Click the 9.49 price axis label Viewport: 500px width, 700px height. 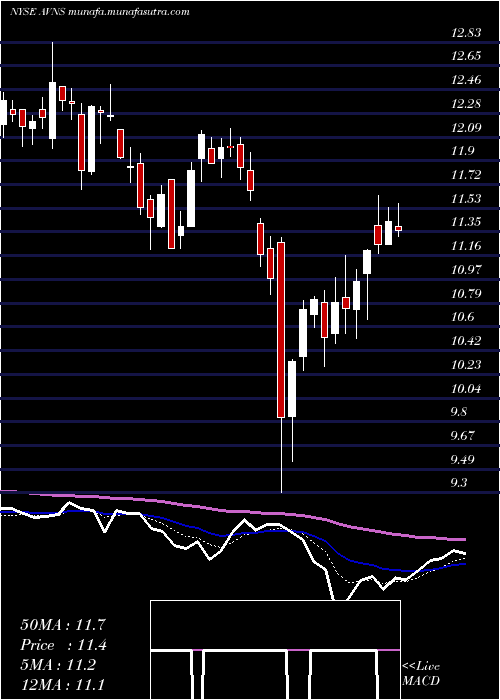(x=463, y=460)
